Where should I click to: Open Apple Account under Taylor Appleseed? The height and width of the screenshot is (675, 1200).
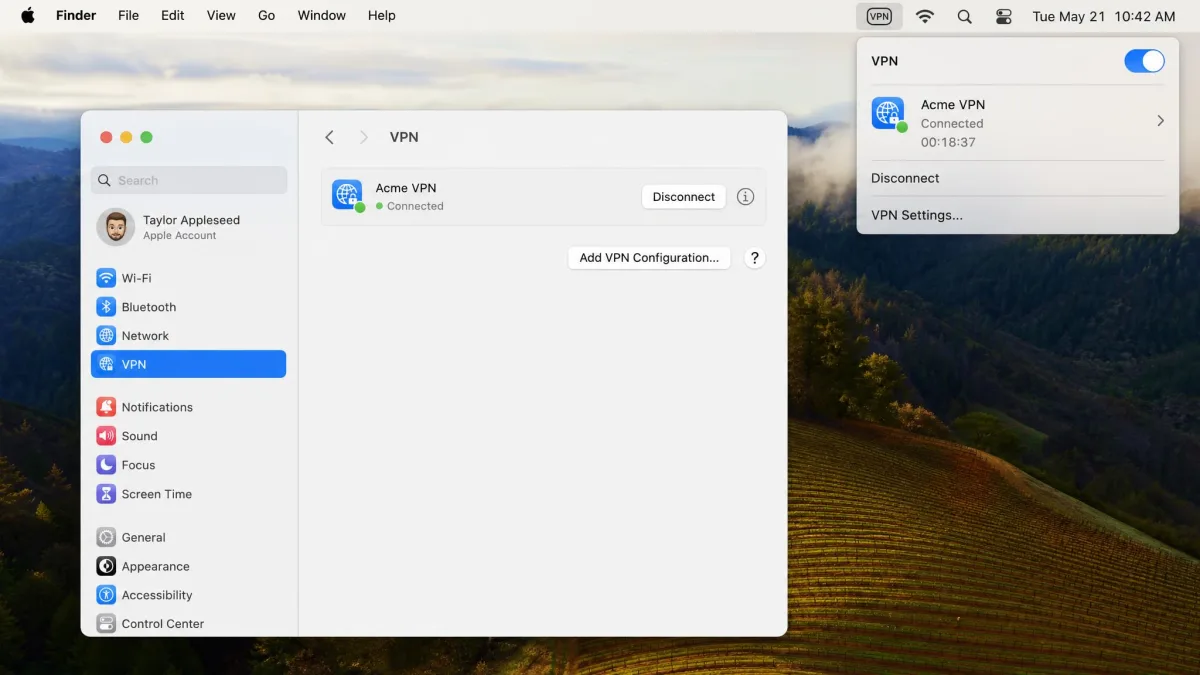[179, 236]
